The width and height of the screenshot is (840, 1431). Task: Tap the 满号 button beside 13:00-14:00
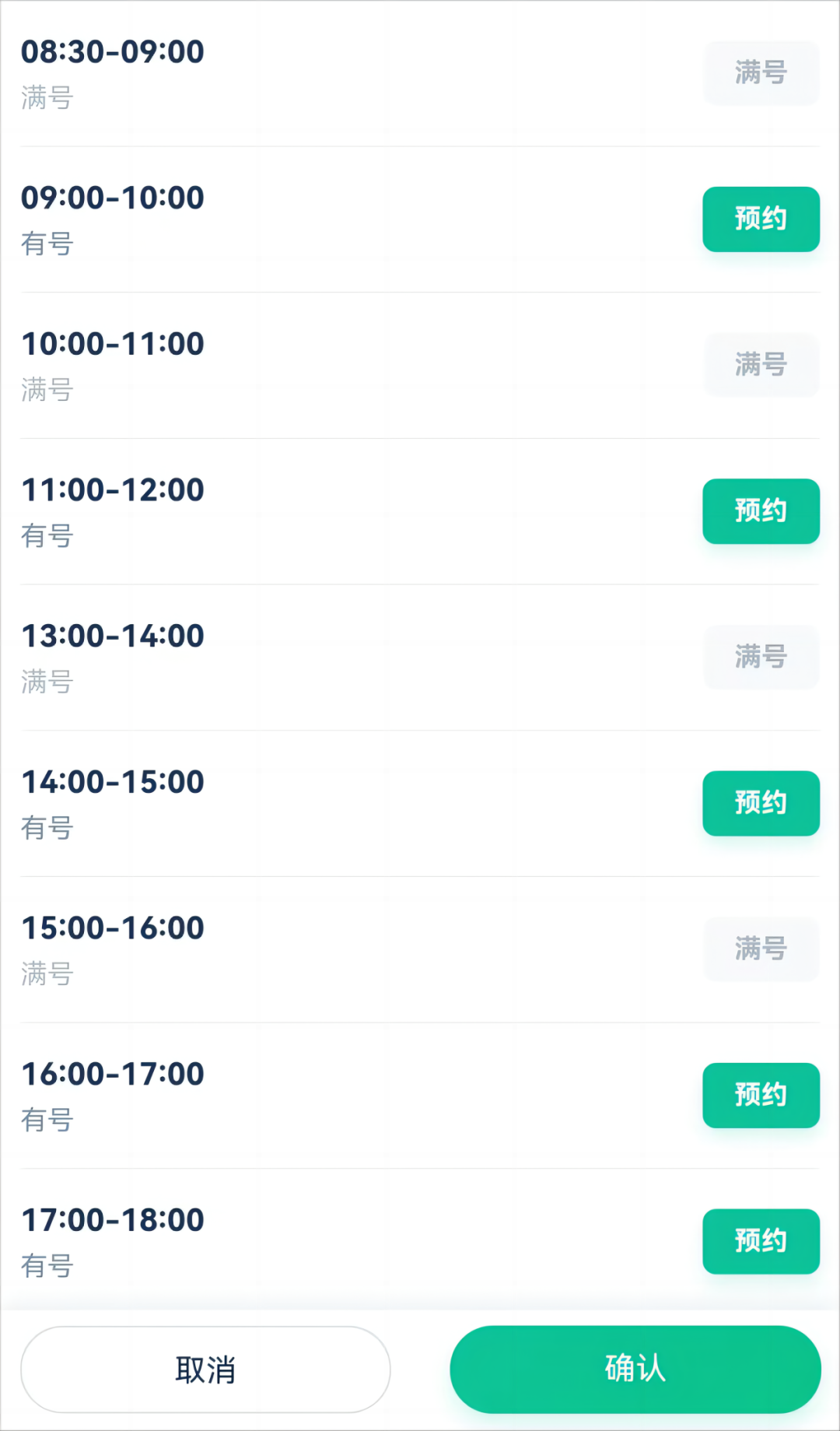761,657
